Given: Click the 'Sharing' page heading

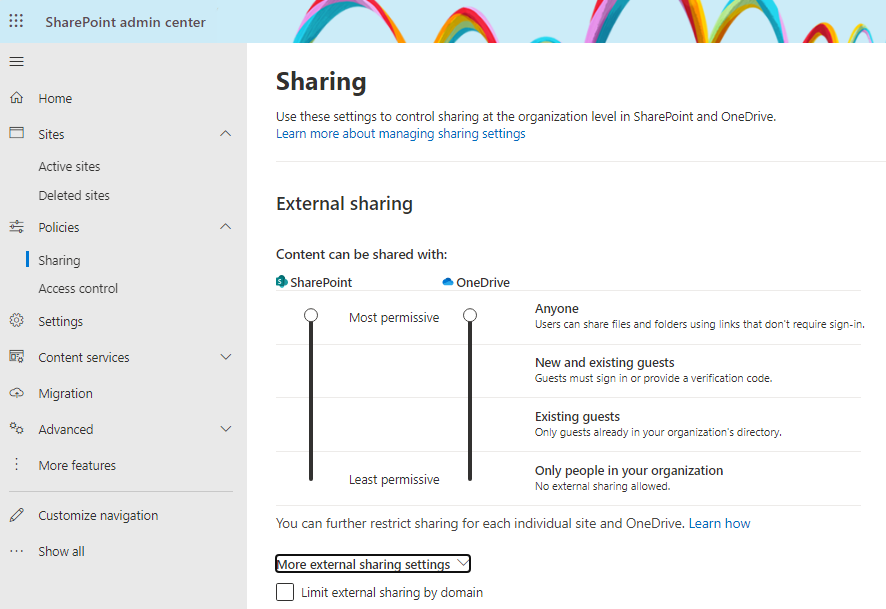Looking at the screenshot, I should click(x=321, y=82).
